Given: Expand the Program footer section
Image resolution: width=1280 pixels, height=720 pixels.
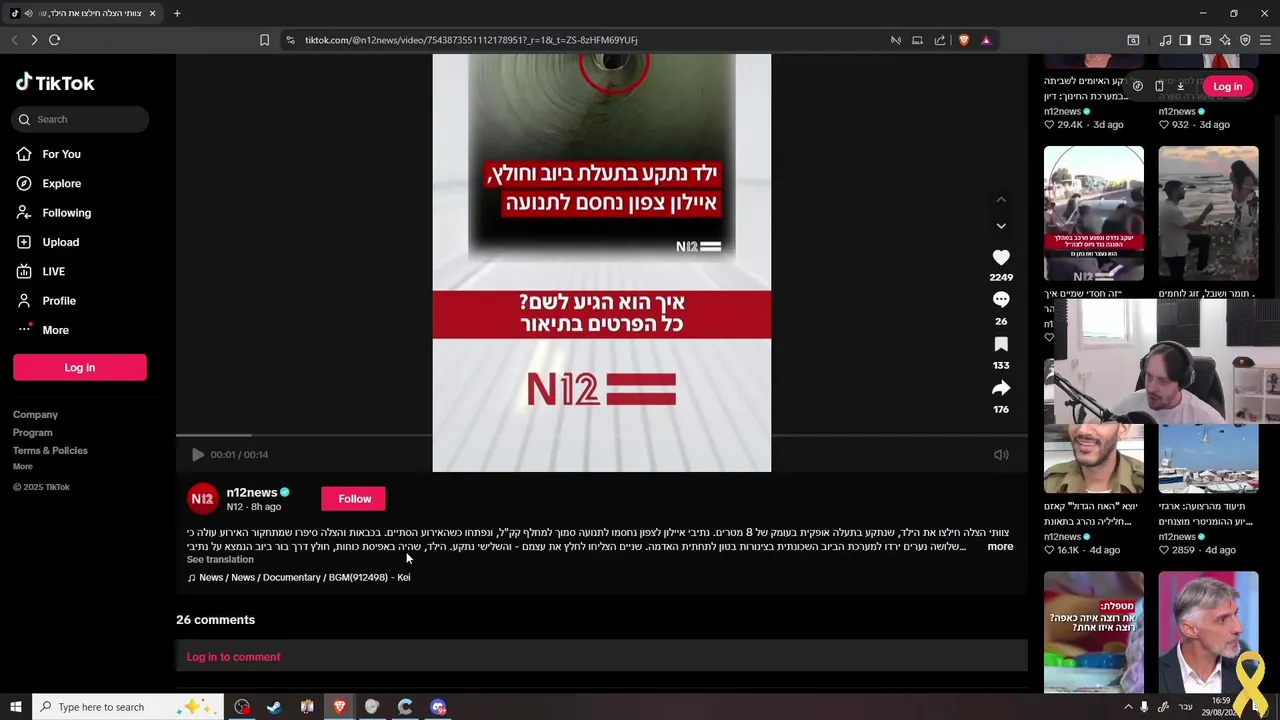Looking at the screenshot, I should point(32,432).
